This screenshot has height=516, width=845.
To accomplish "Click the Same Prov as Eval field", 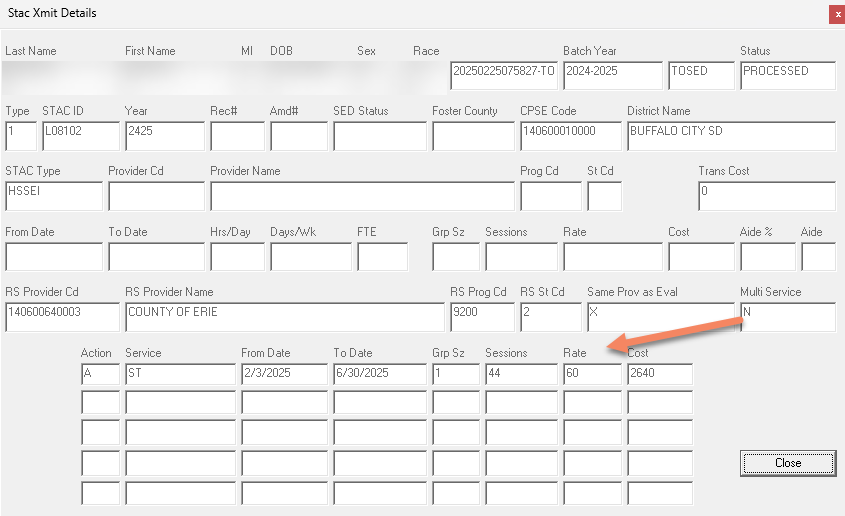I will pos(658,317).
